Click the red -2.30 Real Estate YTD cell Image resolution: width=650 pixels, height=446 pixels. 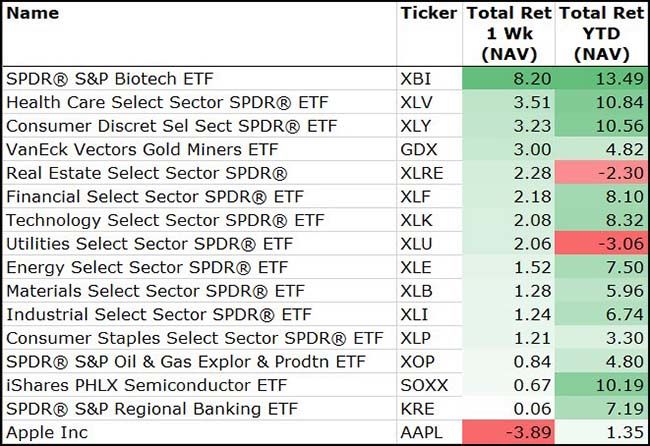tap(600, 173)
